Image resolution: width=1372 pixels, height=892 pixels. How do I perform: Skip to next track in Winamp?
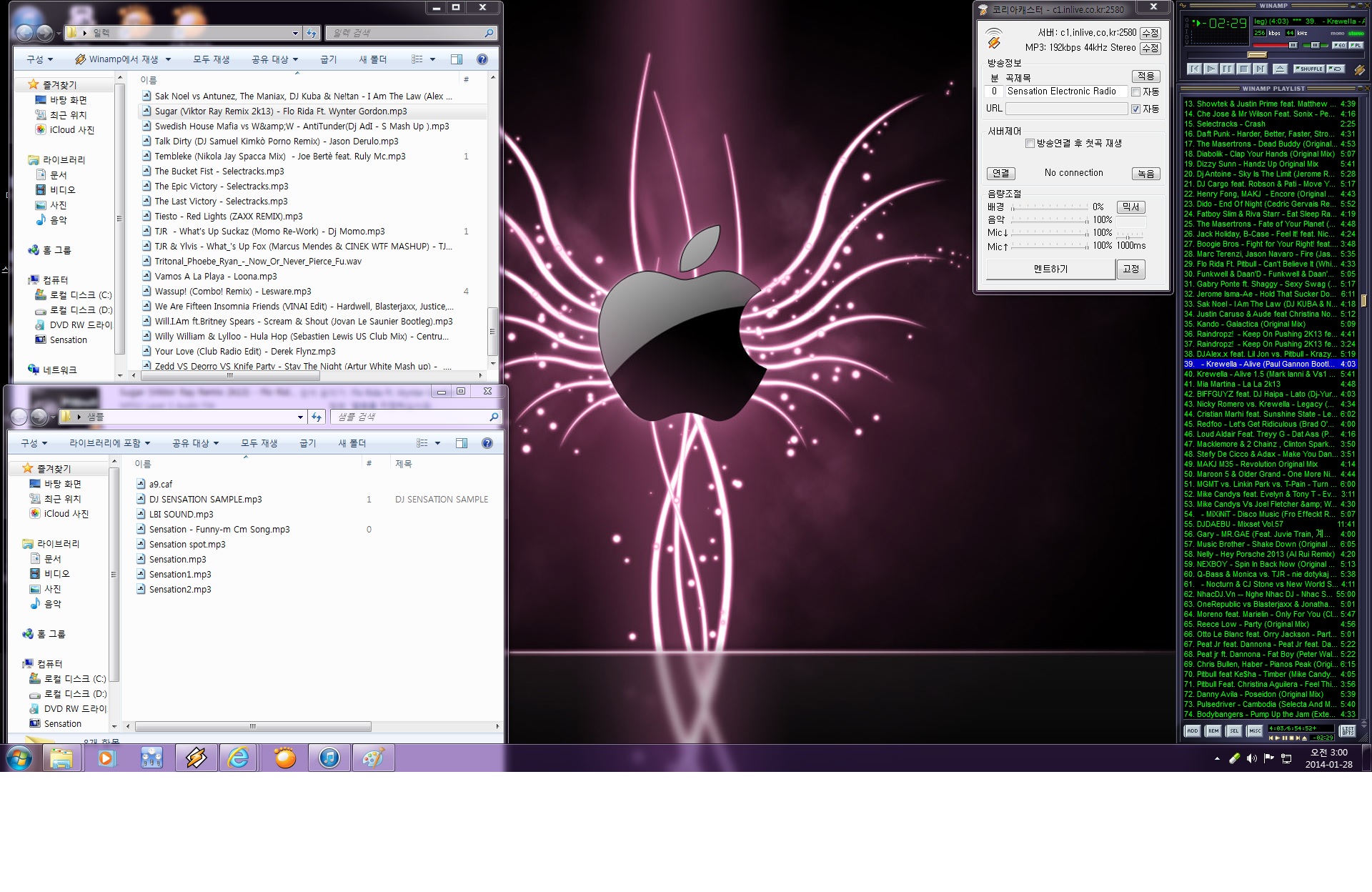click(1261, 69)
